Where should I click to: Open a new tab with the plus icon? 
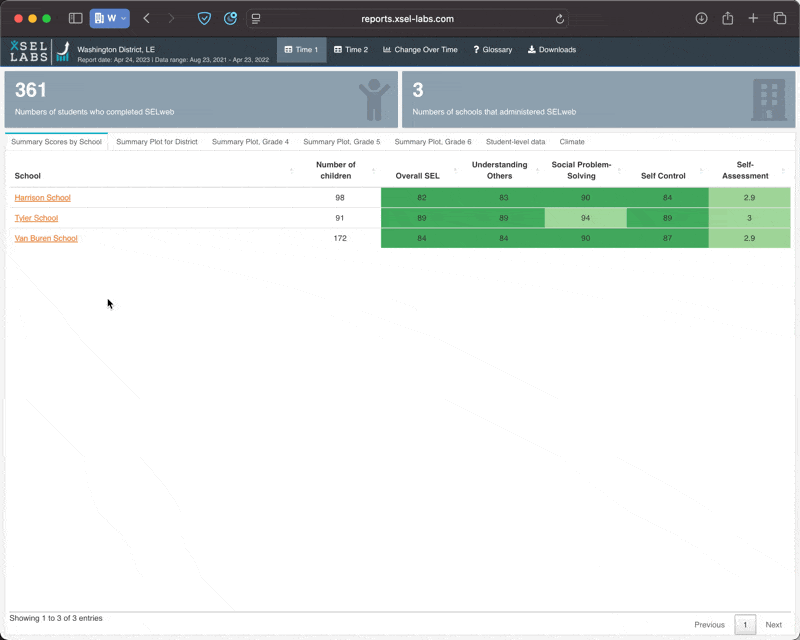tap(753, 18)
